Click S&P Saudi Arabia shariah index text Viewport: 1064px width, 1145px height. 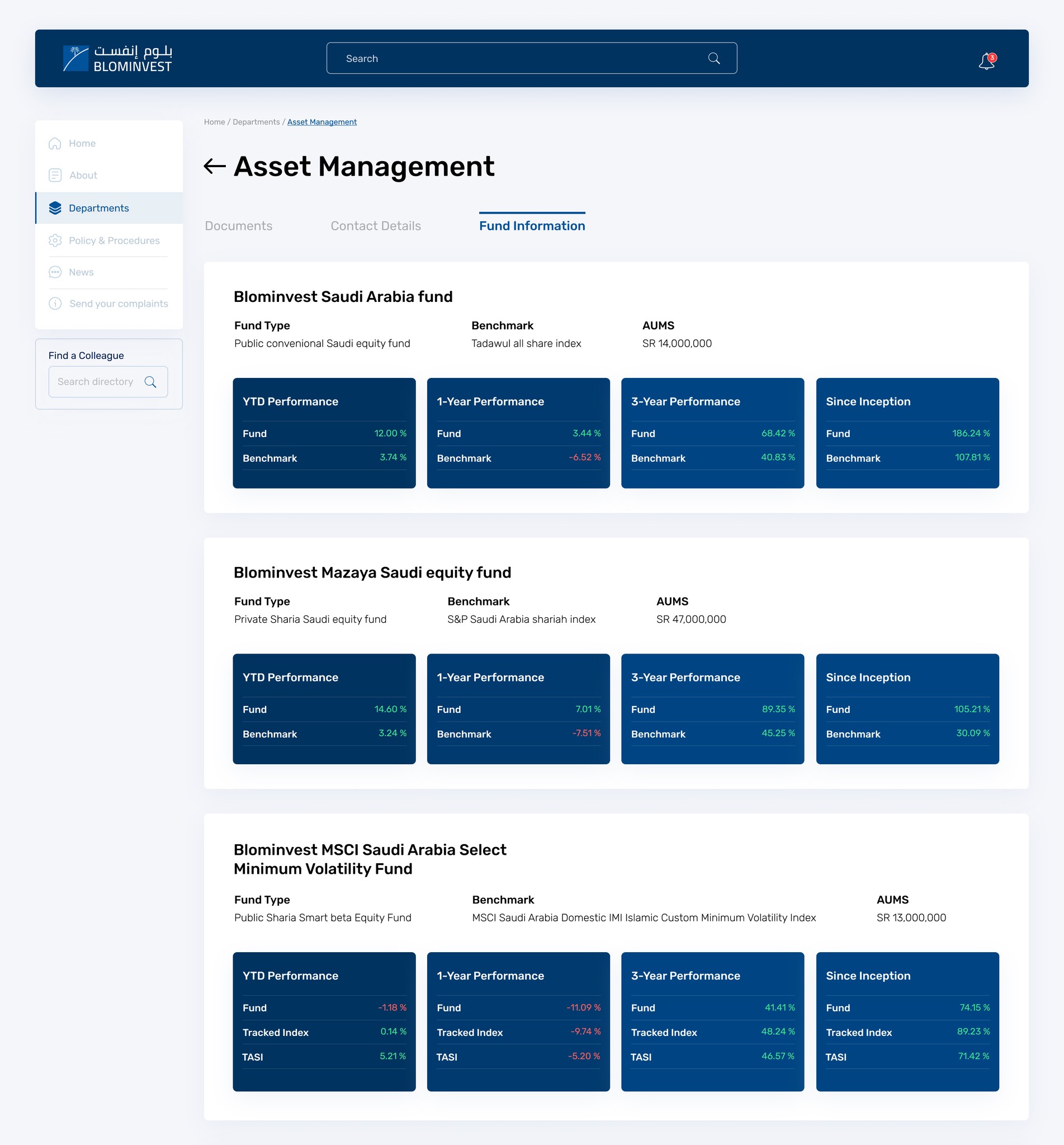521,619
